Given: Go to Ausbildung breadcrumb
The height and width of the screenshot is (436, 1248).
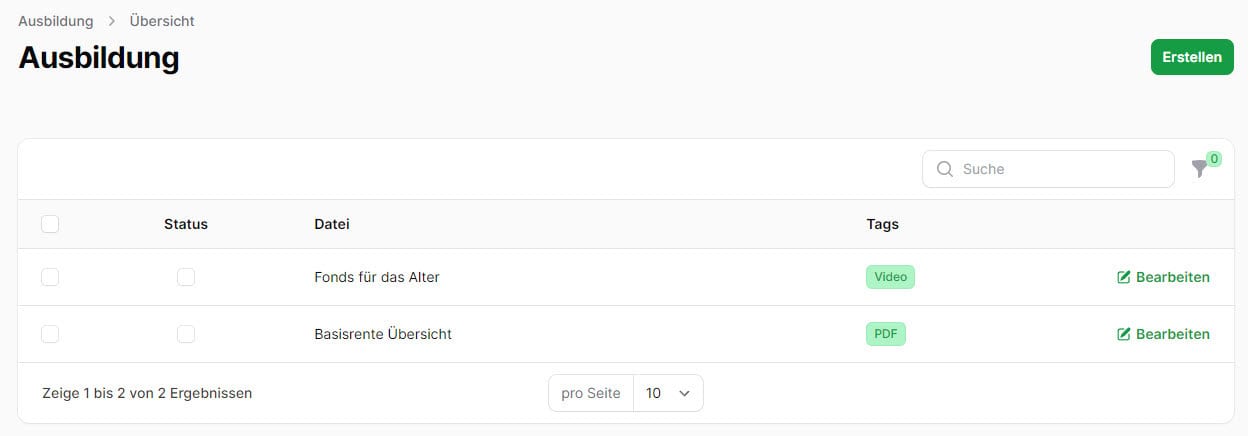Looking at the screenshot, I should point(56,21).
